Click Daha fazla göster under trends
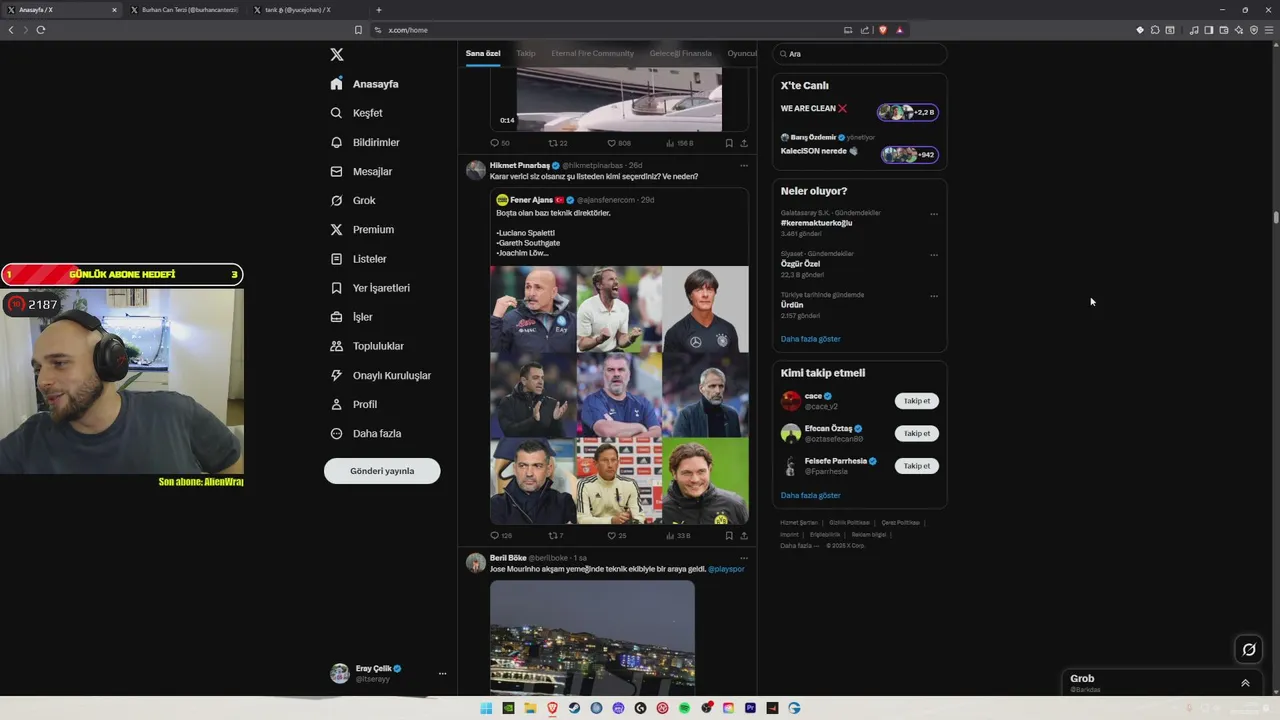This screenshot has height=720, width=1280. click(811, 339)
